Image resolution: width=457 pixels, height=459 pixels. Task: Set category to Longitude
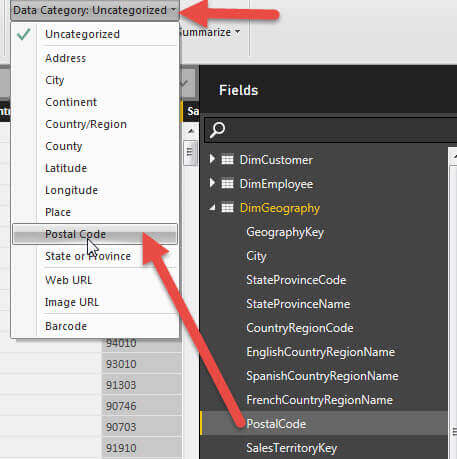click(x=95, y=190)
